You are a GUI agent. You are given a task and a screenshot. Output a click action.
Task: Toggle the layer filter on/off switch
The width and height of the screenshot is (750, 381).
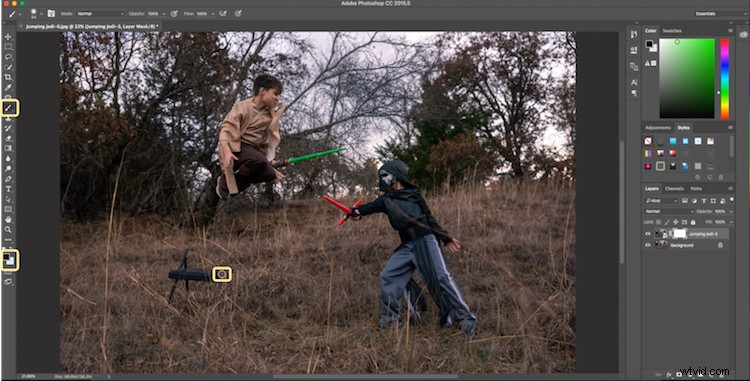[x=731, y=200]
